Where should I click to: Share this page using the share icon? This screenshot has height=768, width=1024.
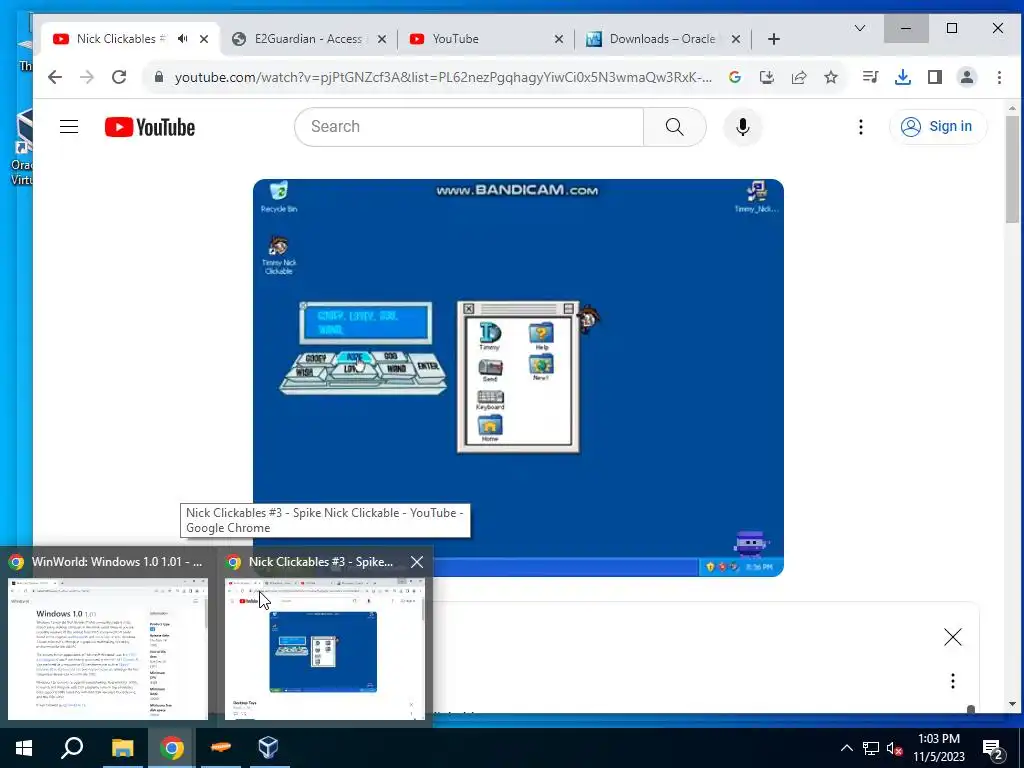799,77
